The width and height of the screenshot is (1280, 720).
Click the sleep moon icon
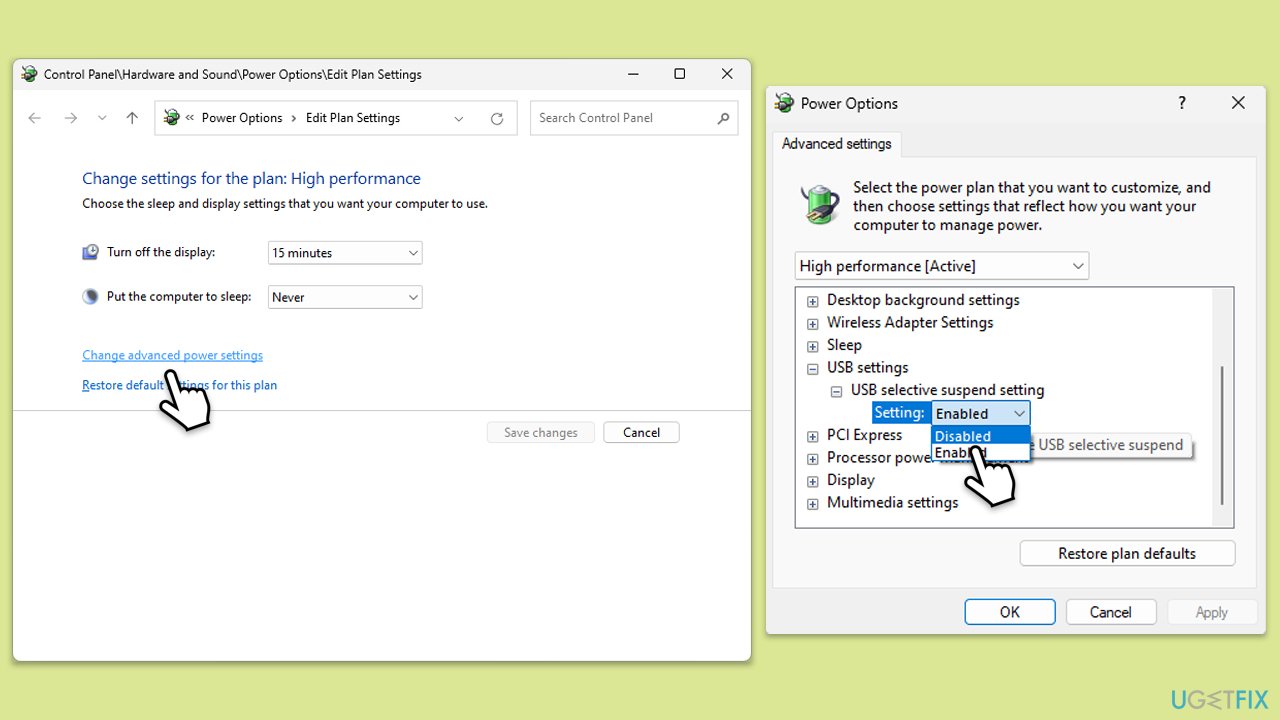[x=91, y=297]
